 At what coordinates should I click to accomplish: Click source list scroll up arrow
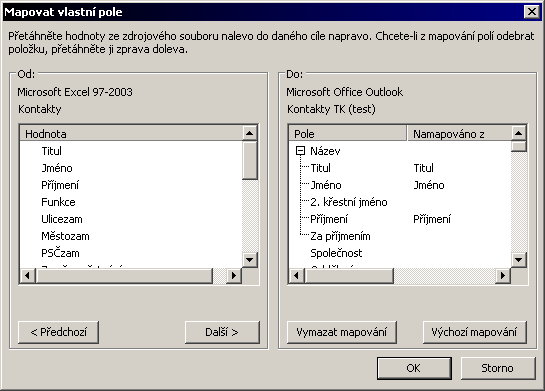click(x=250, y=133)
